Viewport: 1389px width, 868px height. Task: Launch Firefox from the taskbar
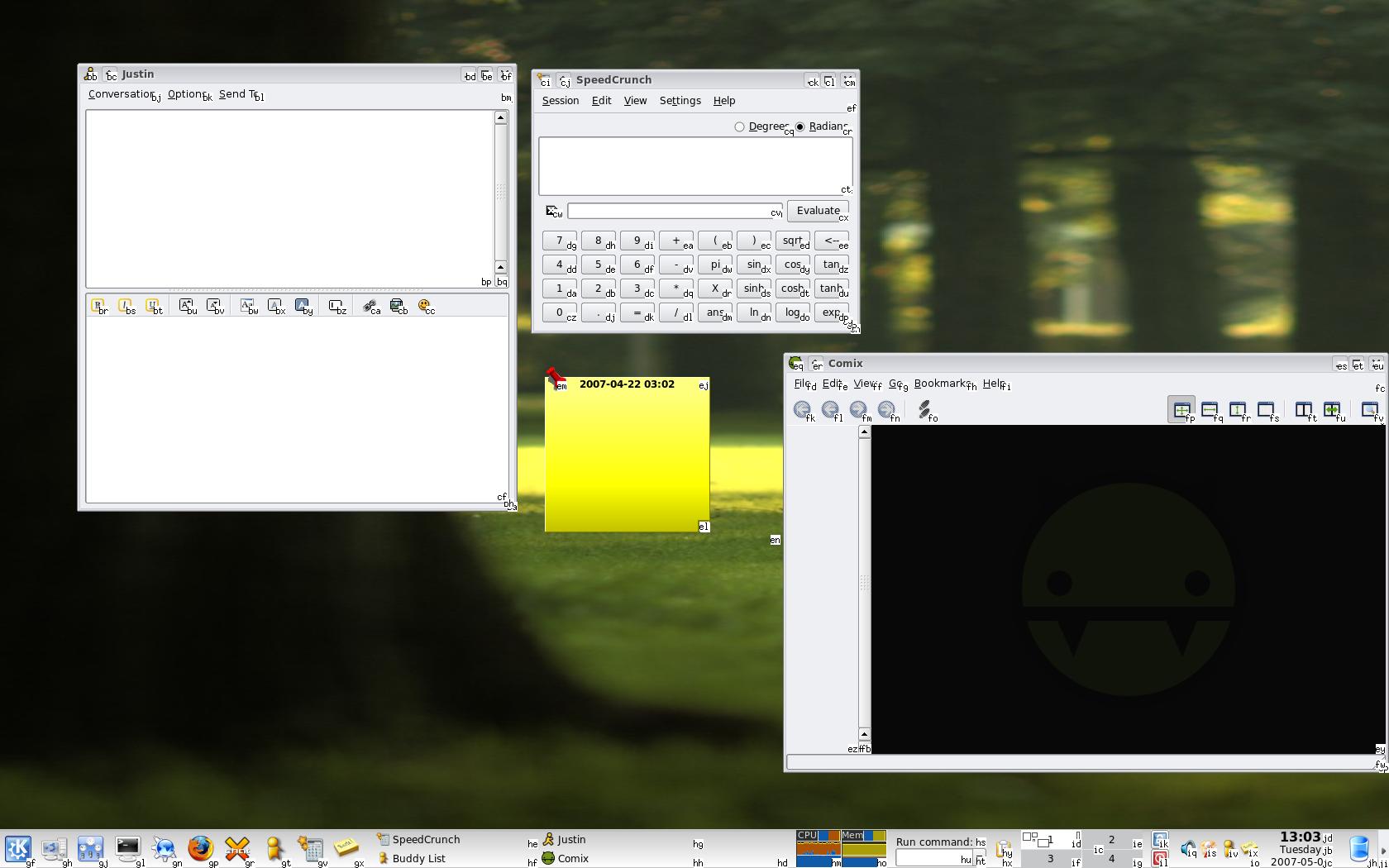[x=200, y=848]
